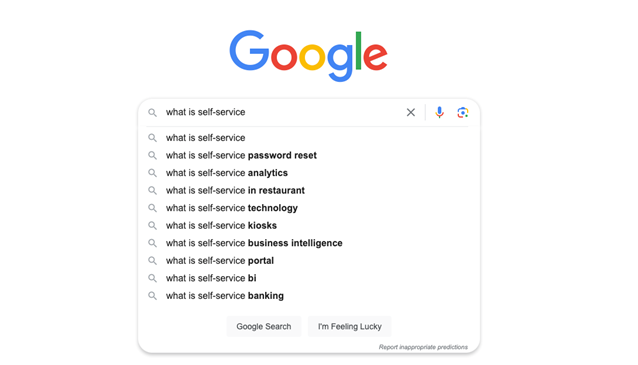This screenshot has height=365, width=638.
Task: Click magnifier icon beside the kiosks suggestion
Action: click(x=152, y=225)
